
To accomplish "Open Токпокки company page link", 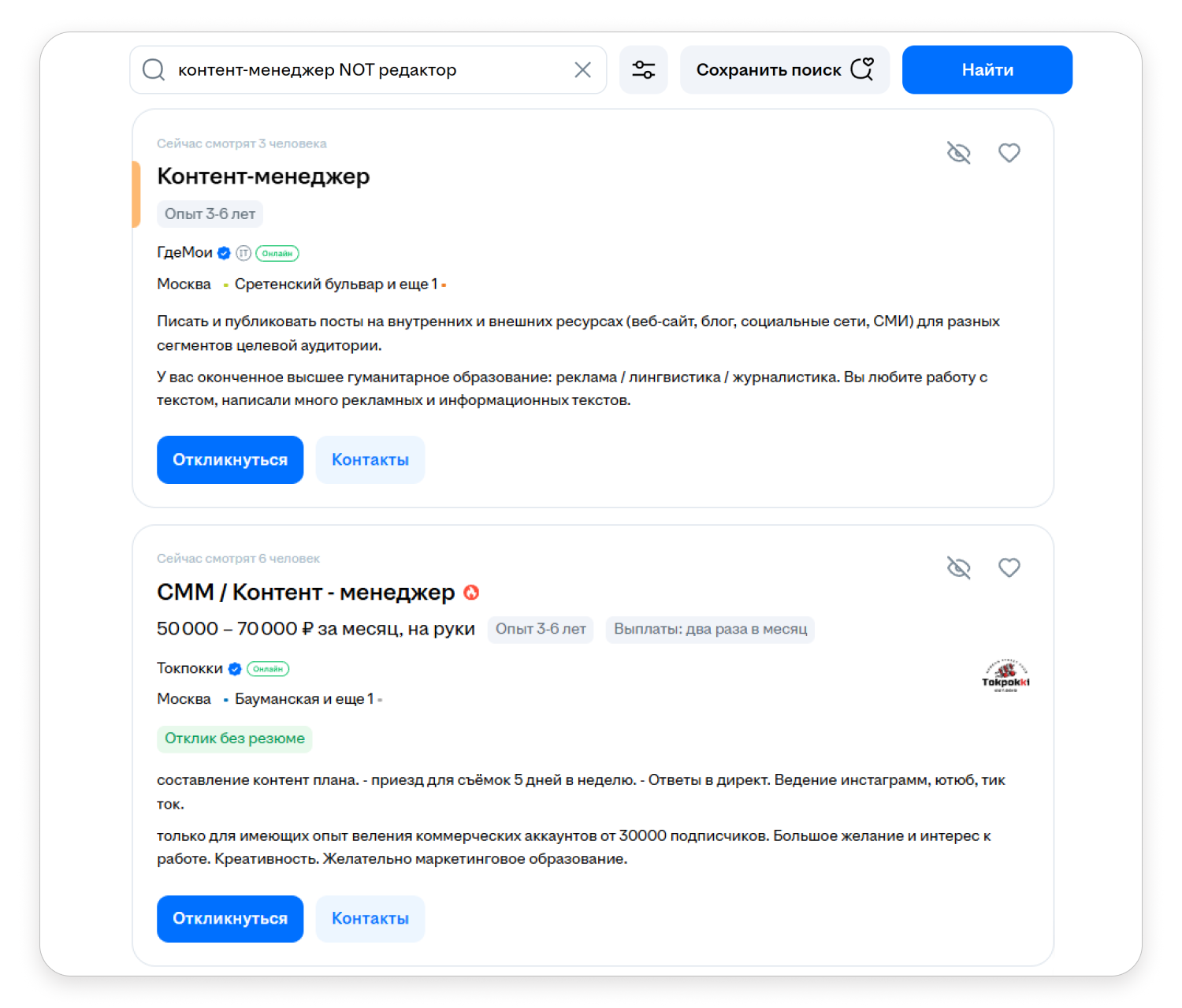I will coord(190,668).
